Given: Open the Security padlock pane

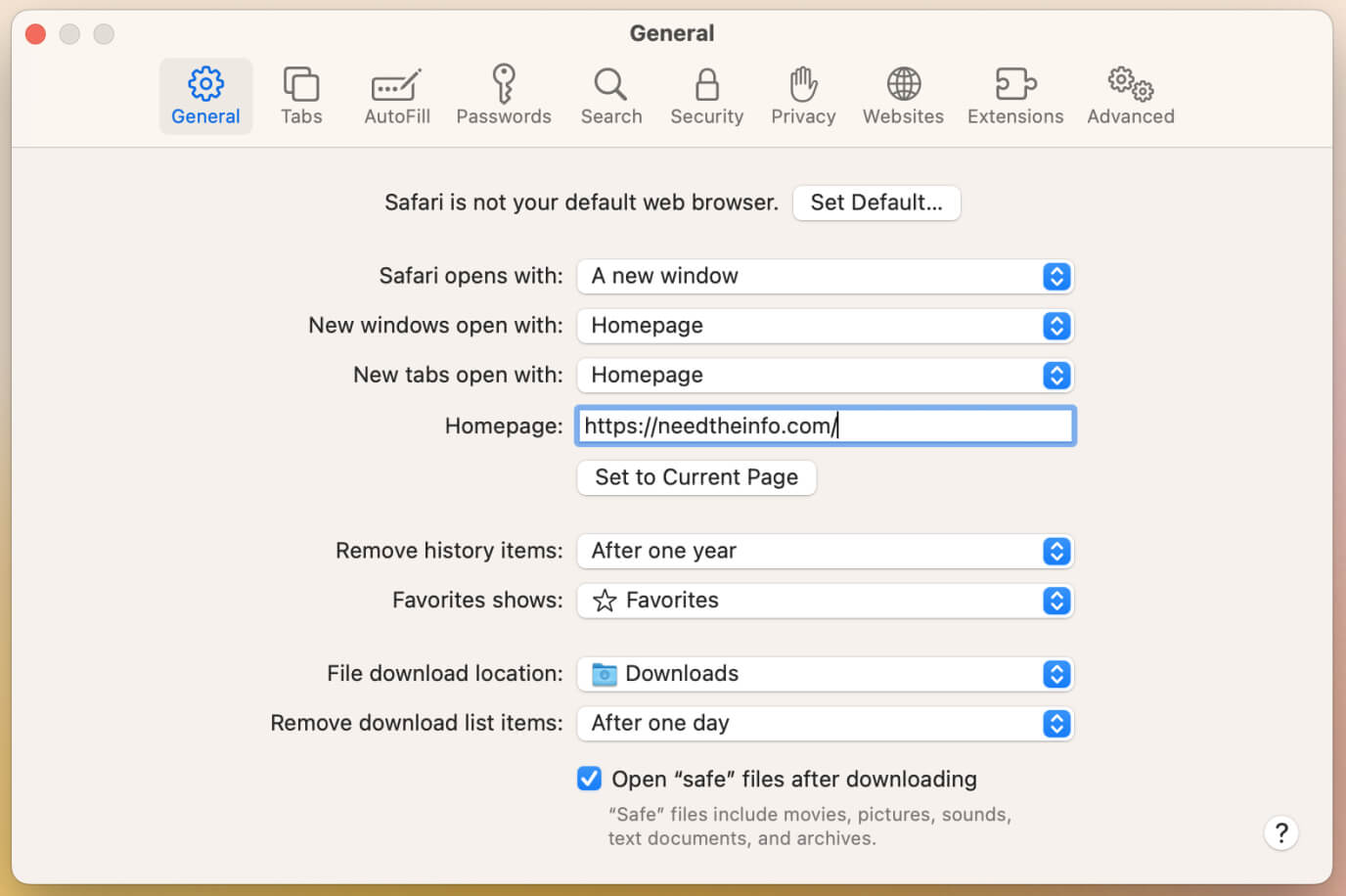Looking at the screenshot, I should tap(706, 96).
